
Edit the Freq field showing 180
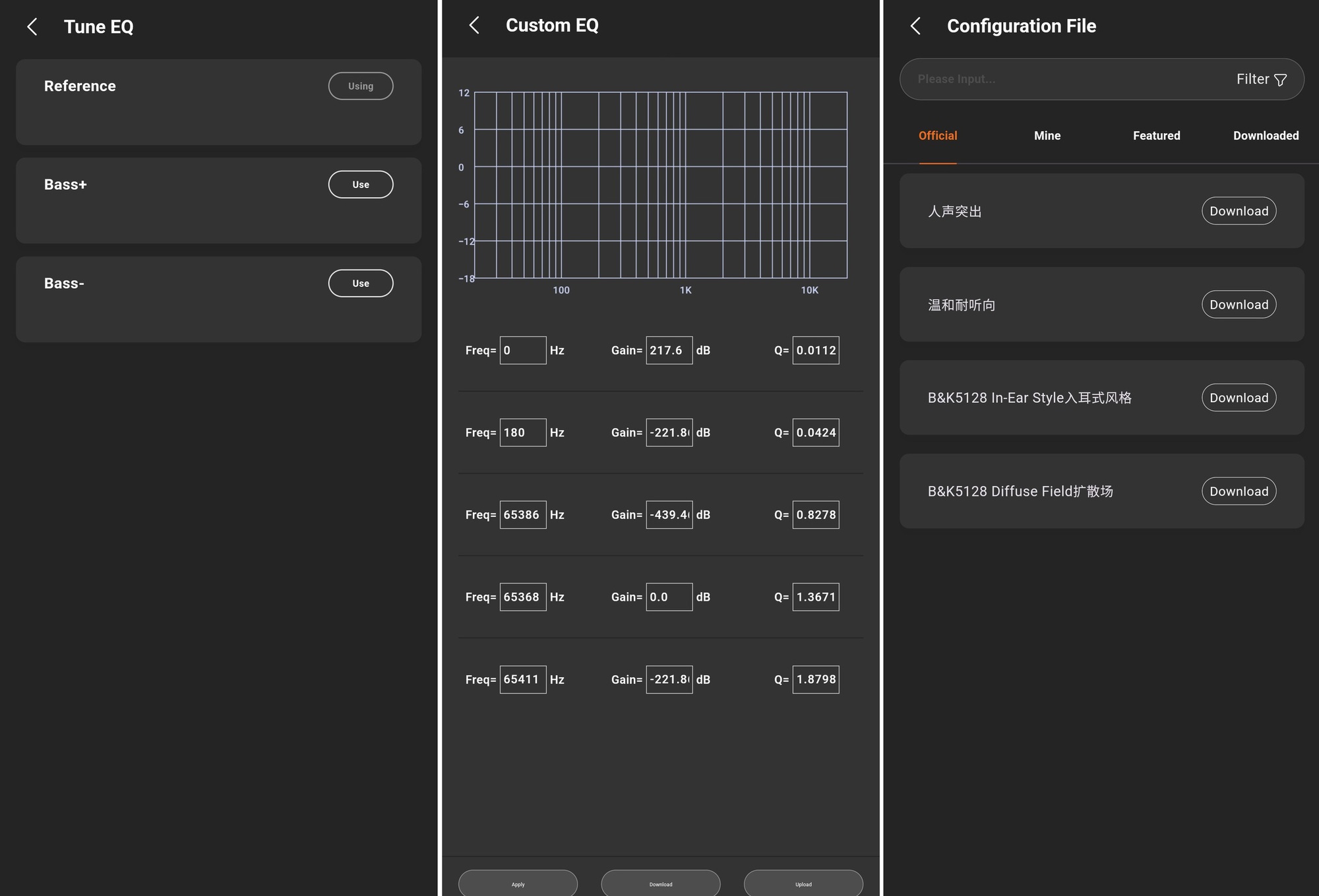(523, 433)
